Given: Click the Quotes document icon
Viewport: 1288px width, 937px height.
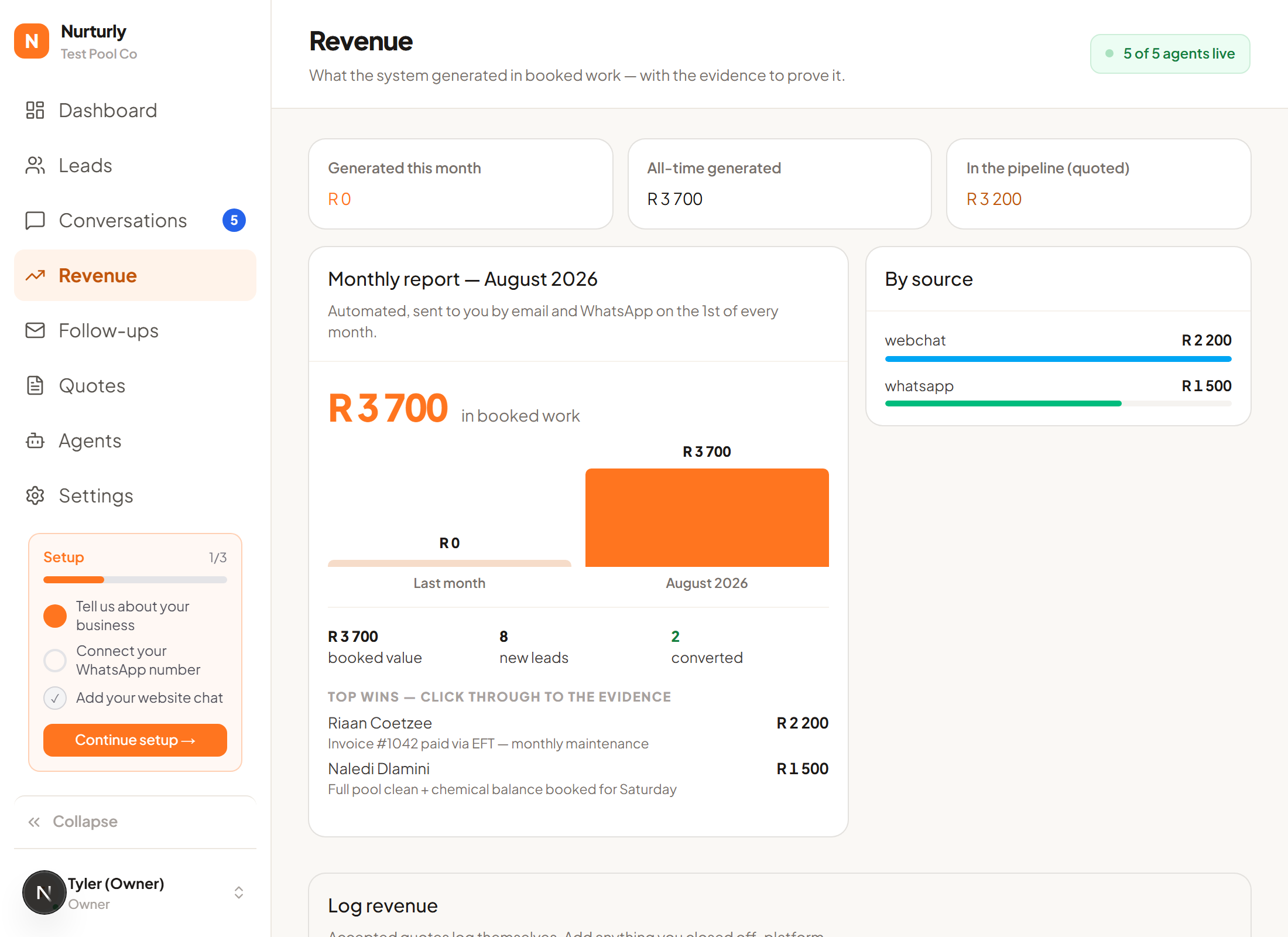Looking at the screenshot, I should 35,385.
